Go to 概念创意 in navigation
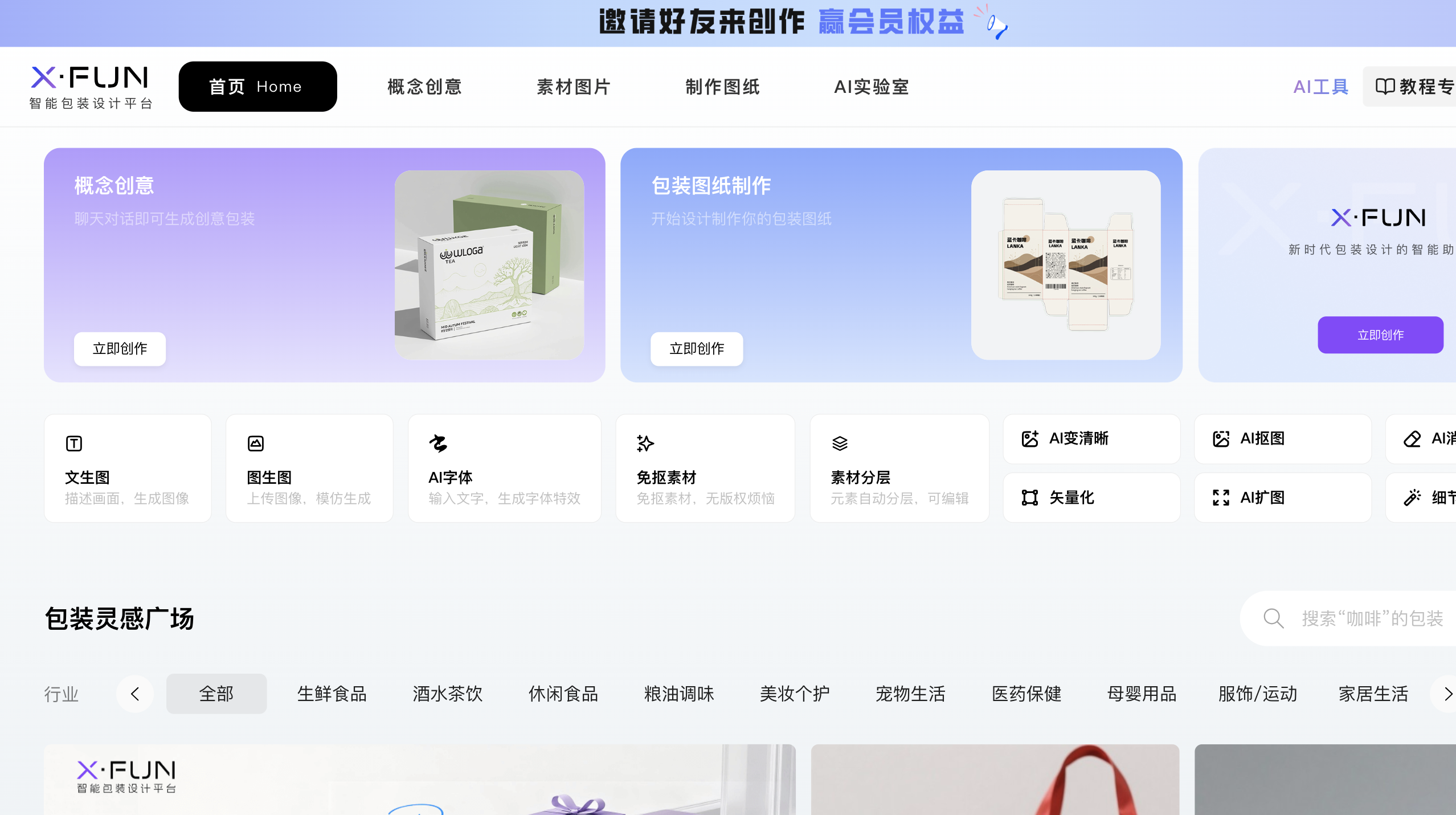Screen dimensions: 1456x815 (x=424, y=87)
